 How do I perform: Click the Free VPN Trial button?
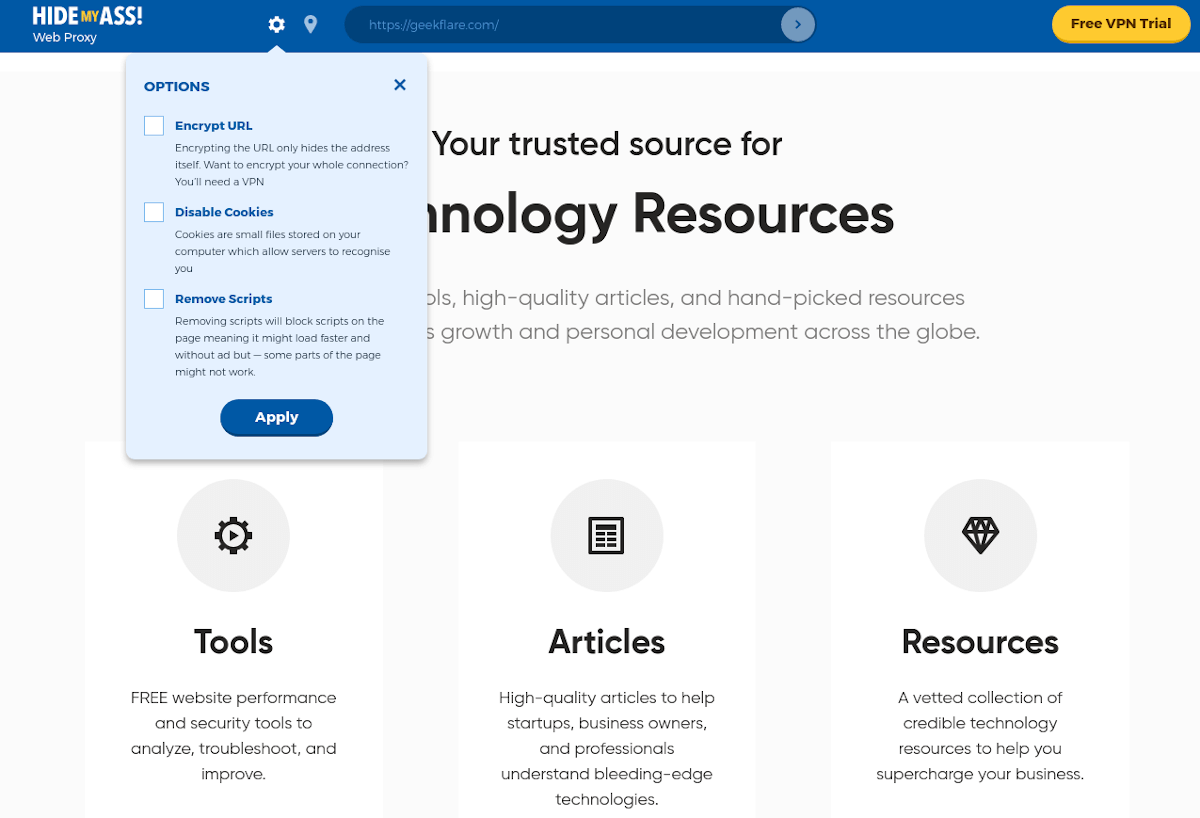click(1120, 24)
